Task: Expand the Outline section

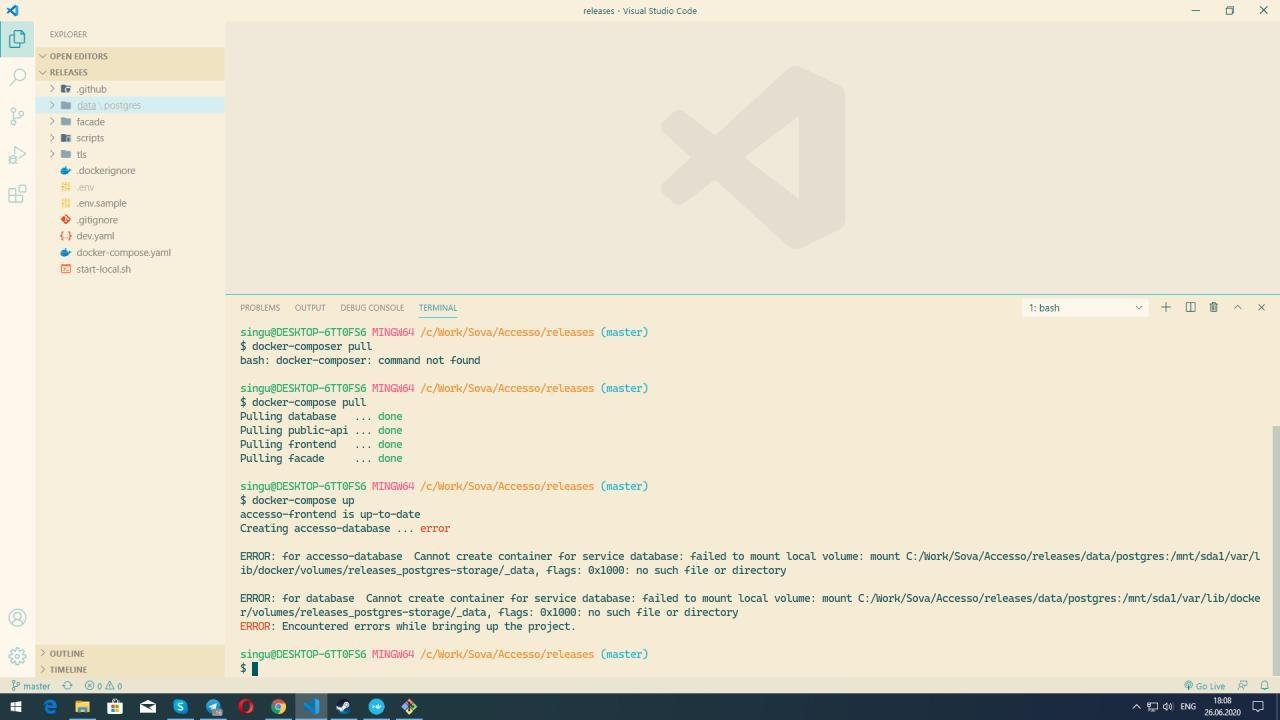Action: pos(130,653)
